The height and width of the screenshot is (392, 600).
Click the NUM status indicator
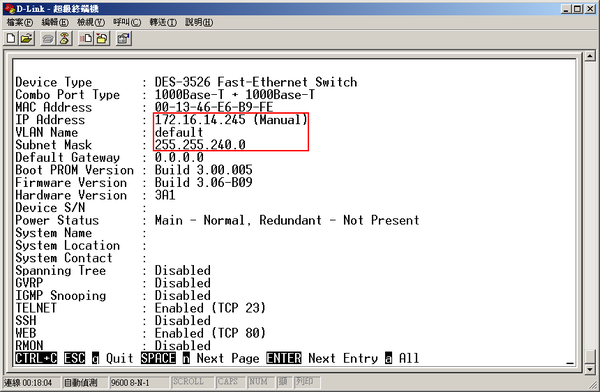pos(261,382)
